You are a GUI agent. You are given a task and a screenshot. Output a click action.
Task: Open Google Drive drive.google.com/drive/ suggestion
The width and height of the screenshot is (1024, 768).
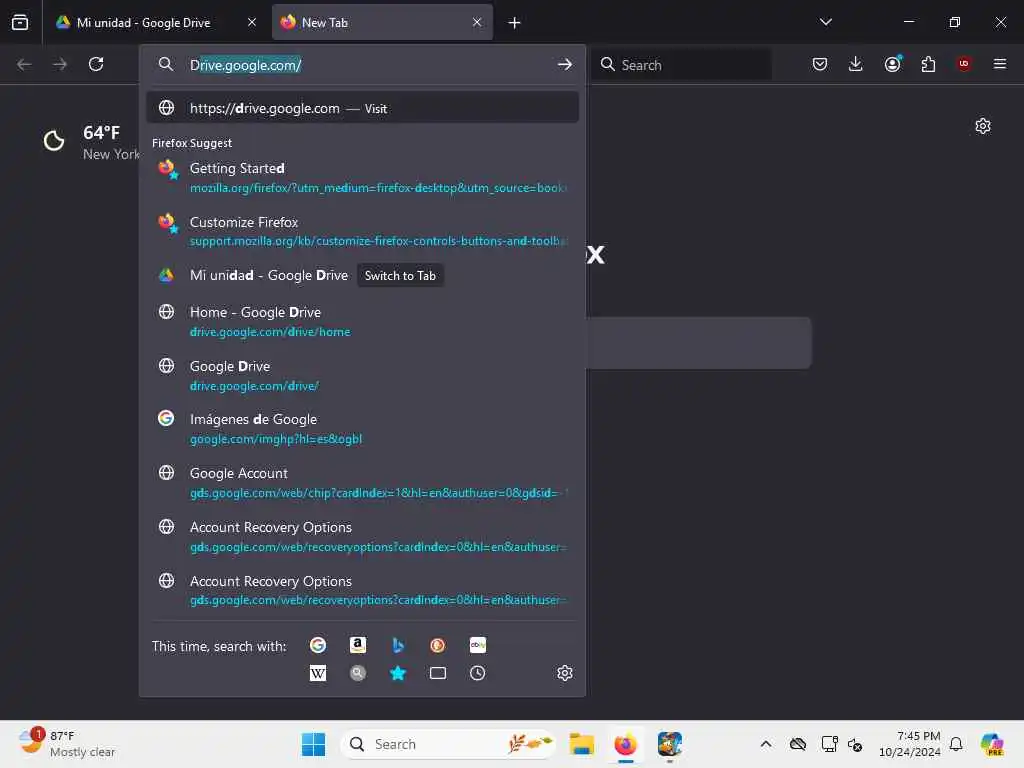[x=362, y=376]
